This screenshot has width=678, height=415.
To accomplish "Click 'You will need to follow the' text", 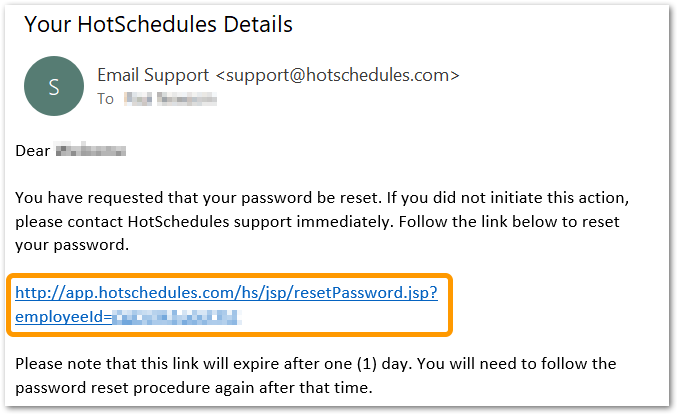I will coord(516,364).
